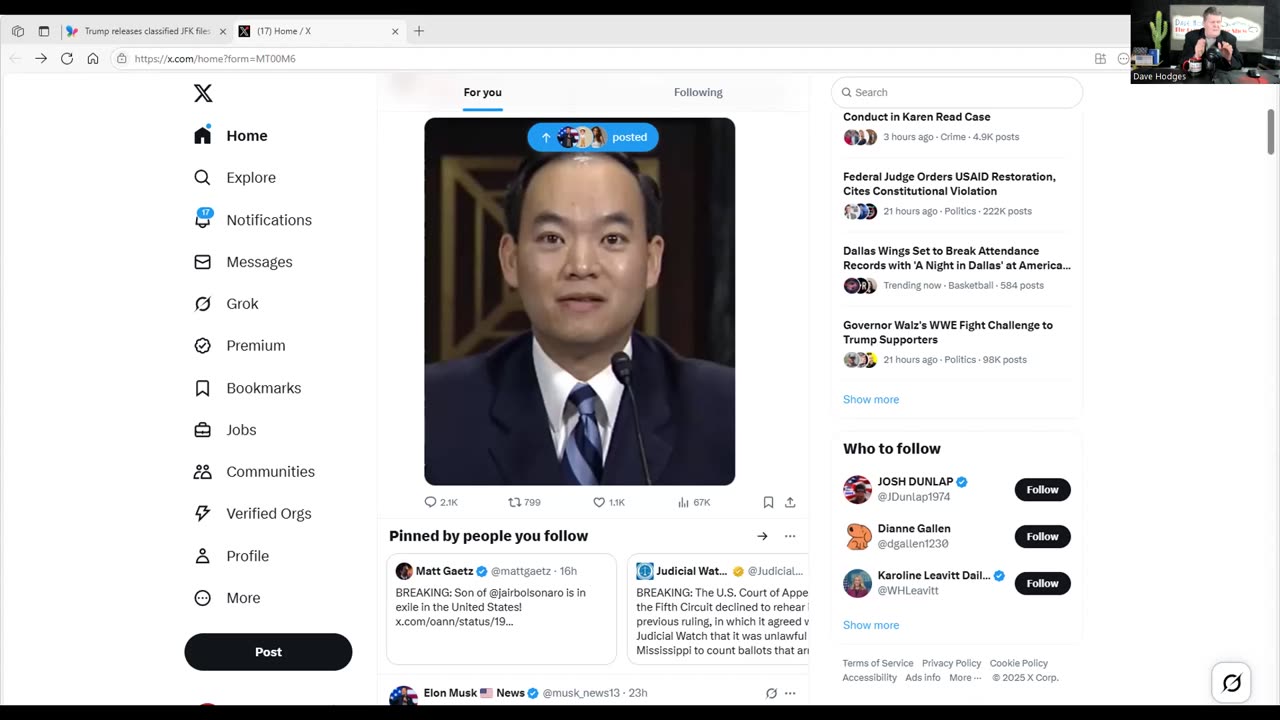The width and height of the screenshot is (1280, 720).
Task: Open Accessibility footer link
Action: click(869, 677)
